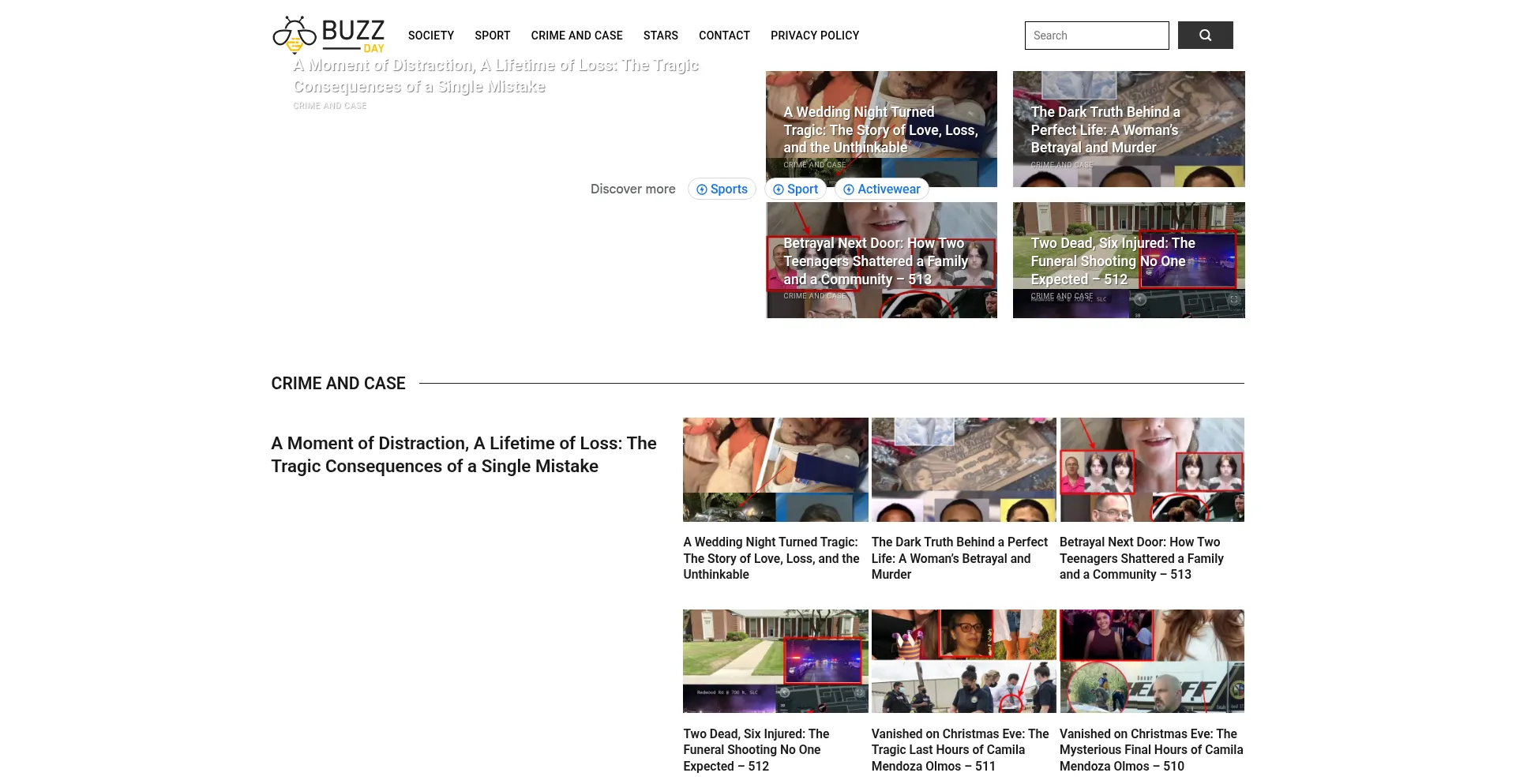Open the Wedding Night Turned Tragic banner tile
The width and height of the screenshot is (1516, 784).
click(x=880, y=129)
